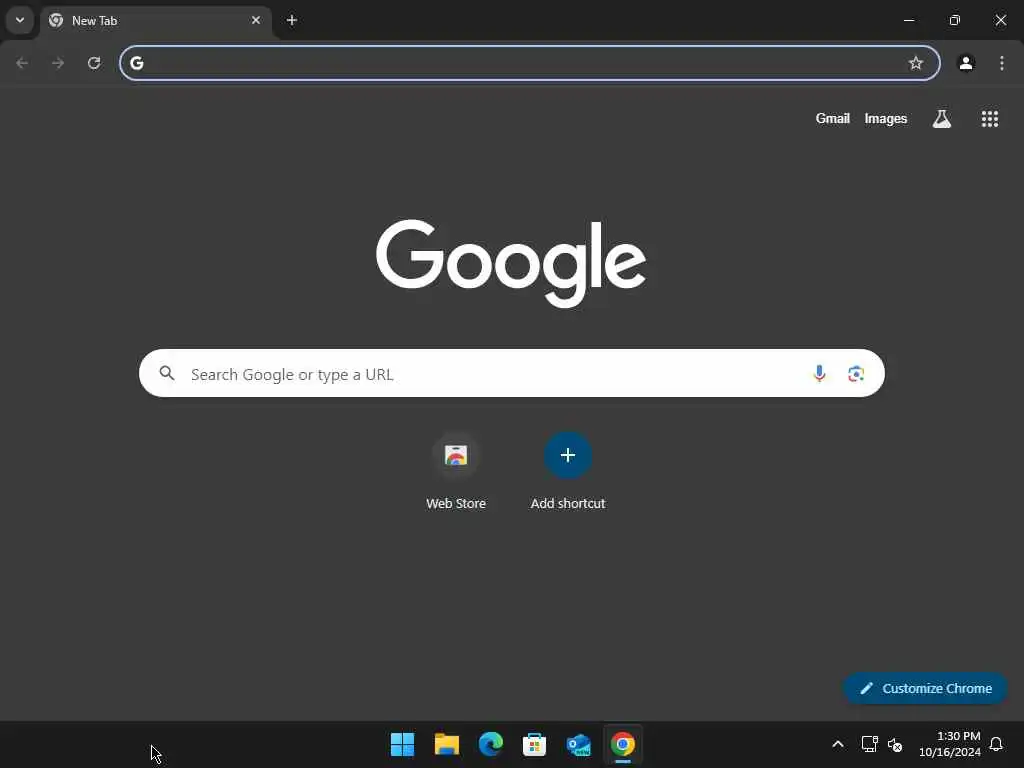Open Google Images link
This screenshot has height=768, width=1024.
click(886, 118)
